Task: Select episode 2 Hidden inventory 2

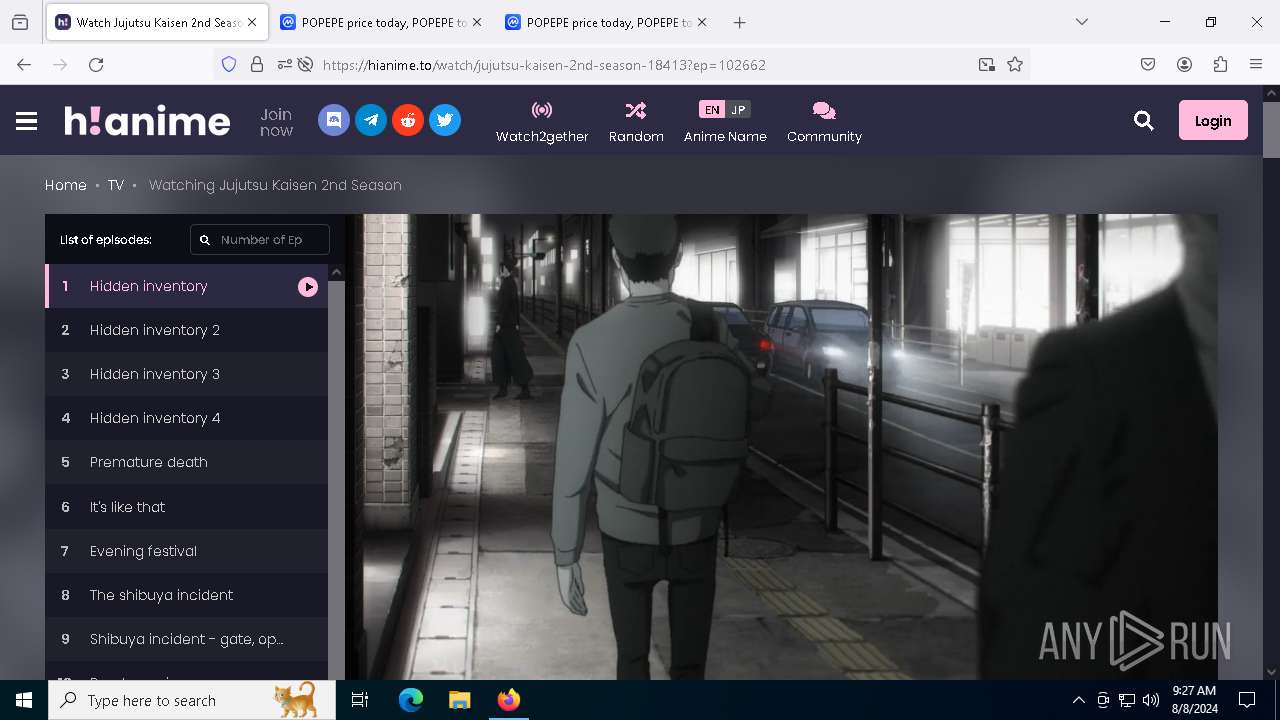Action: 186,330
